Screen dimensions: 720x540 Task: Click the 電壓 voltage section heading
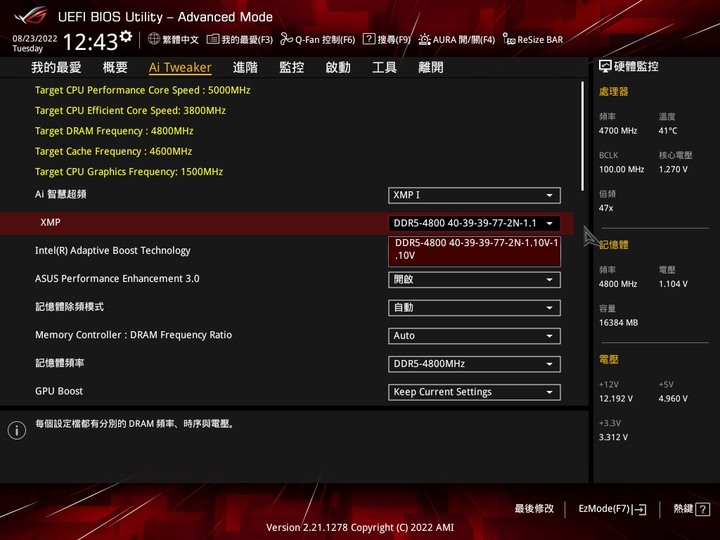click(608, 360)
